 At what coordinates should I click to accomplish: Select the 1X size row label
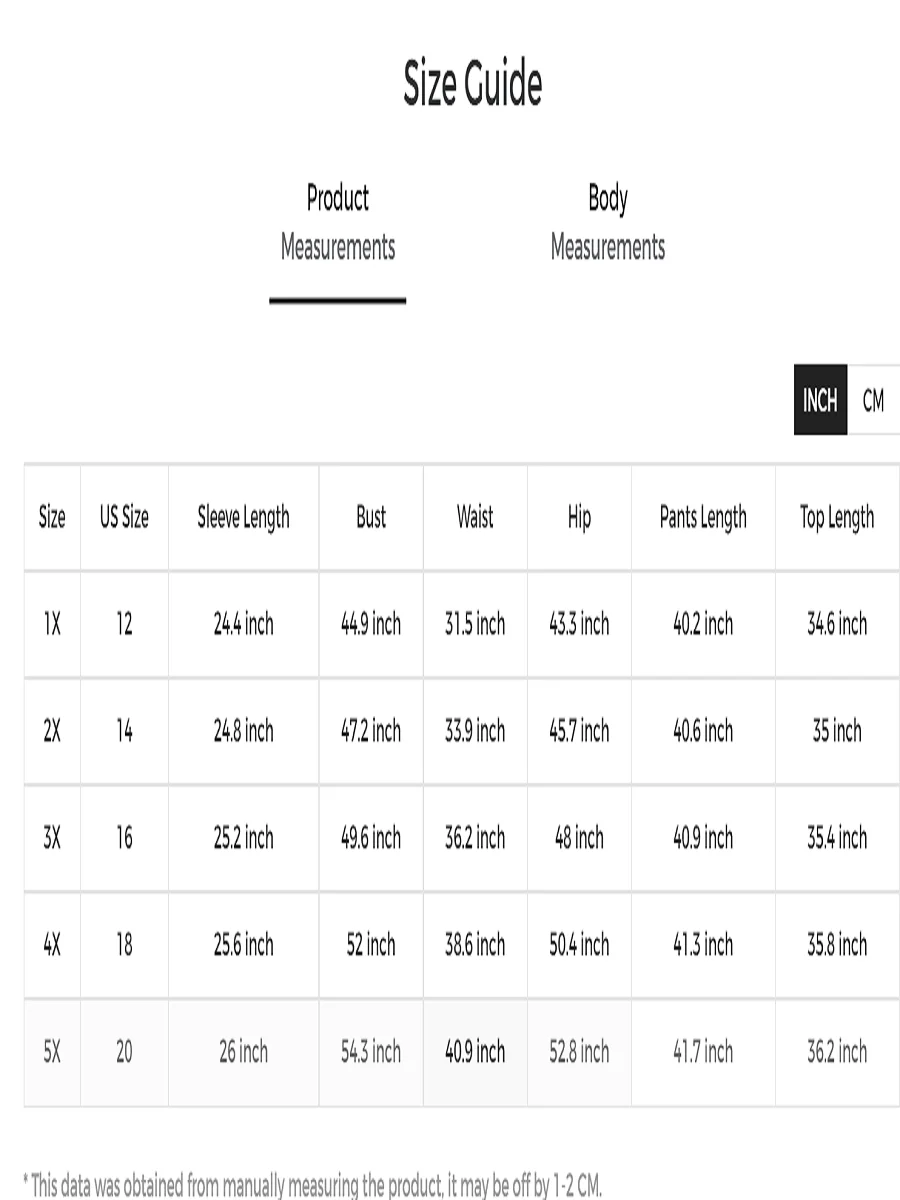52,624
